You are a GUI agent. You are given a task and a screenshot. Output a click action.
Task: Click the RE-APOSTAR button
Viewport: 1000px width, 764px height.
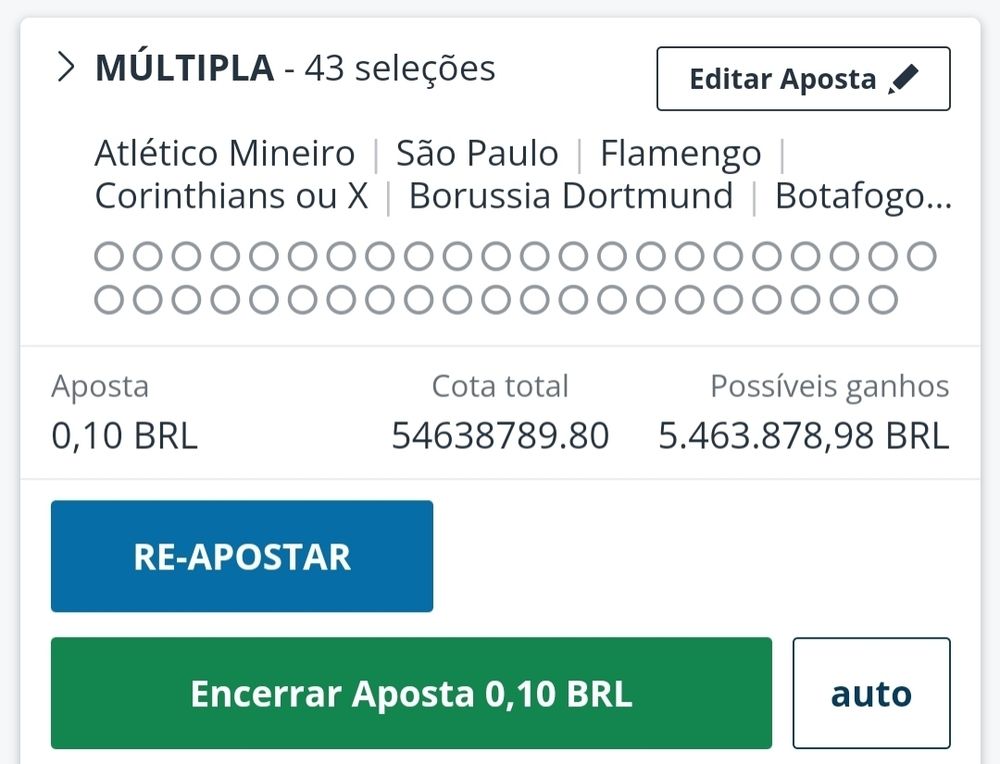coord(242,556)
